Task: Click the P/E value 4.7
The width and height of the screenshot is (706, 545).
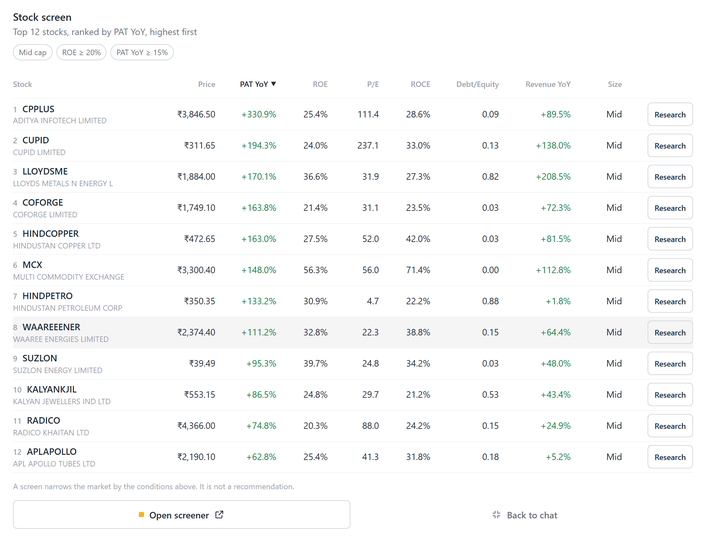Action: coord(373,301)
